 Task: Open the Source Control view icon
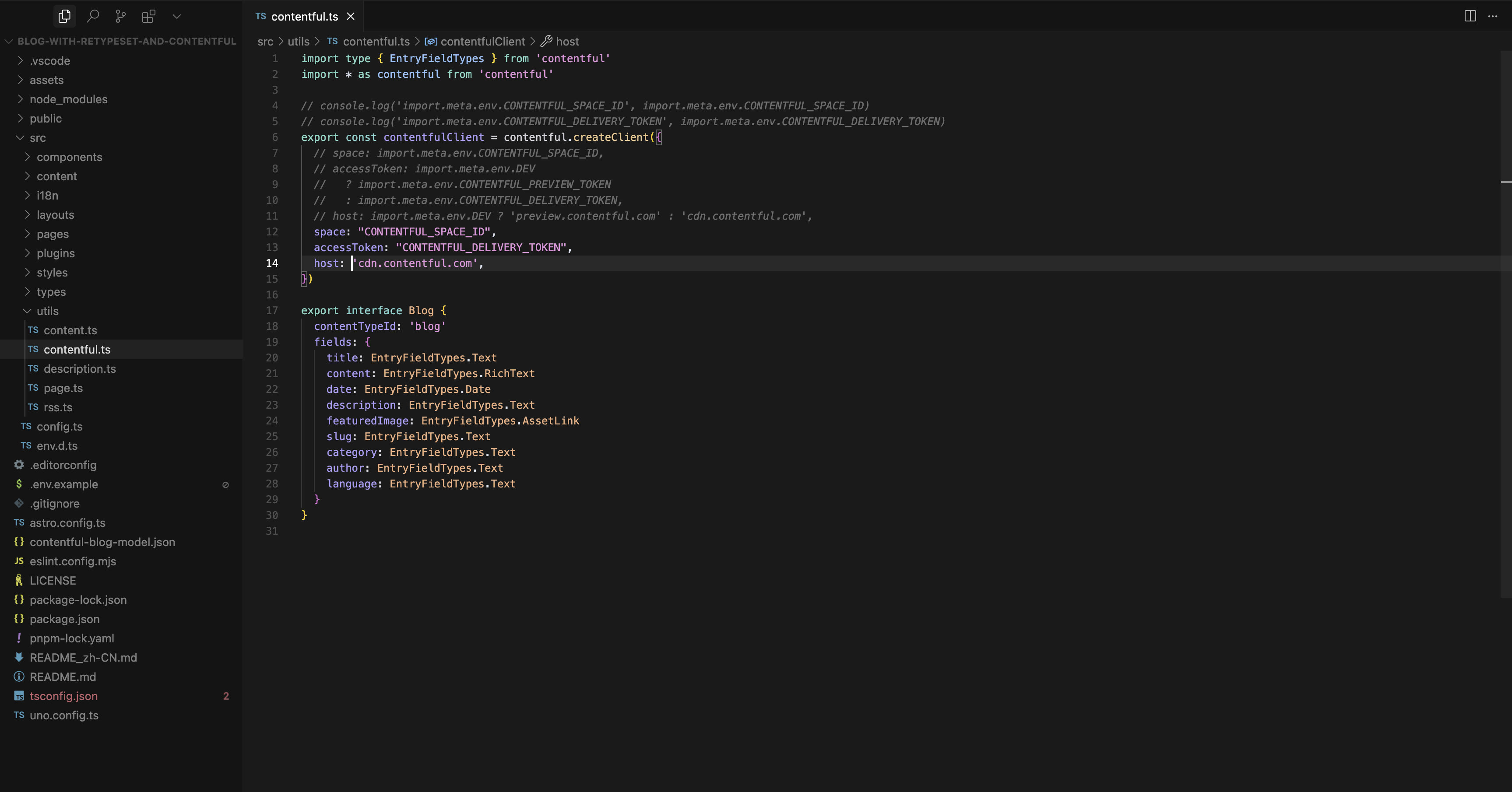[120, 17]
